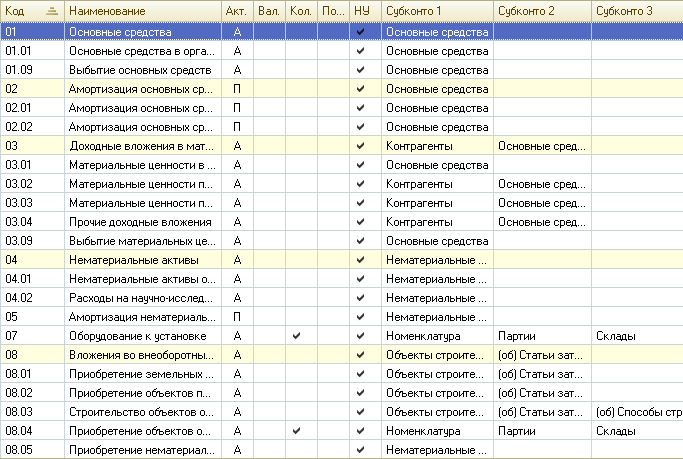Click the НУ column header
Viewport: 683px width, 459px height.
pos(365,11)
